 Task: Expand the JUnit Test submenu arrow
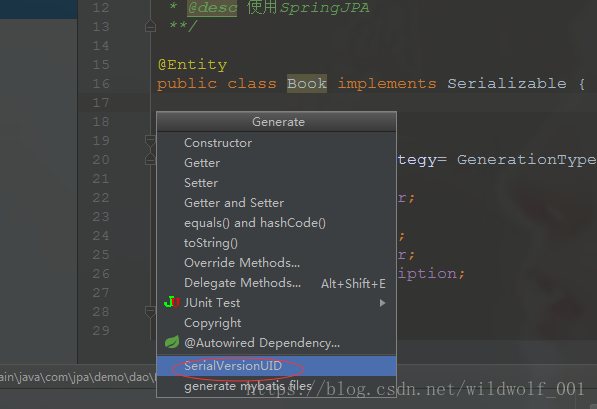(x=382, y=303)
